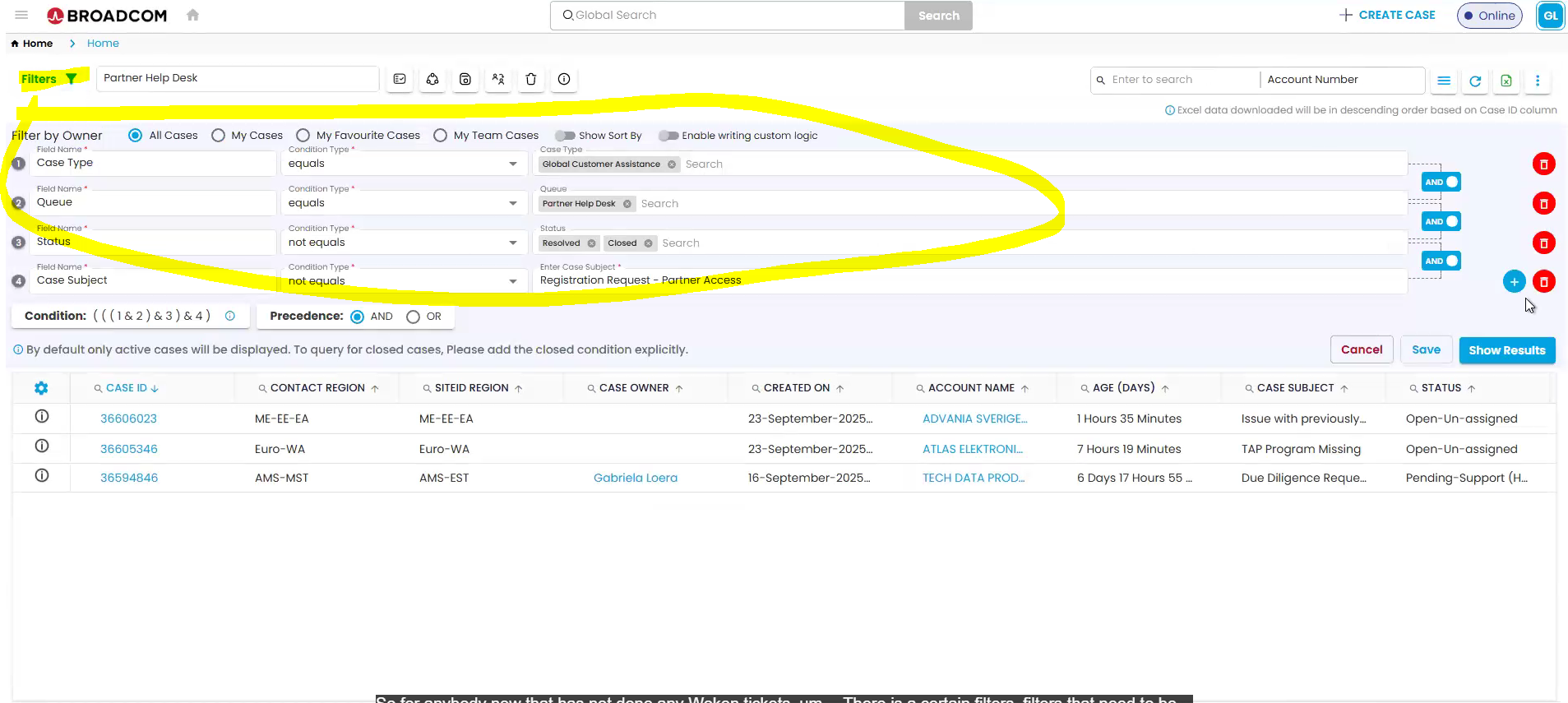Click the info icon in the filter toolbar

pos(564,79)
